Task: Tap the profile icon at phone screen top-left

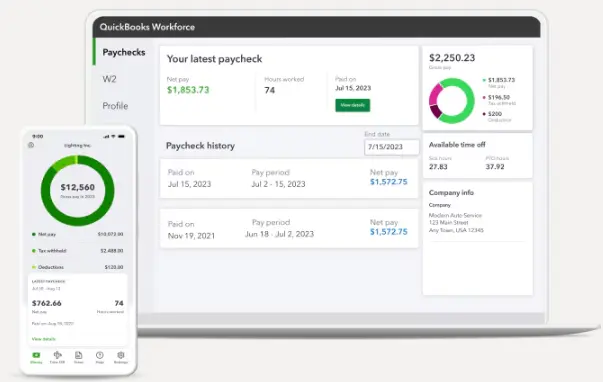Action: tap(31, 145)
